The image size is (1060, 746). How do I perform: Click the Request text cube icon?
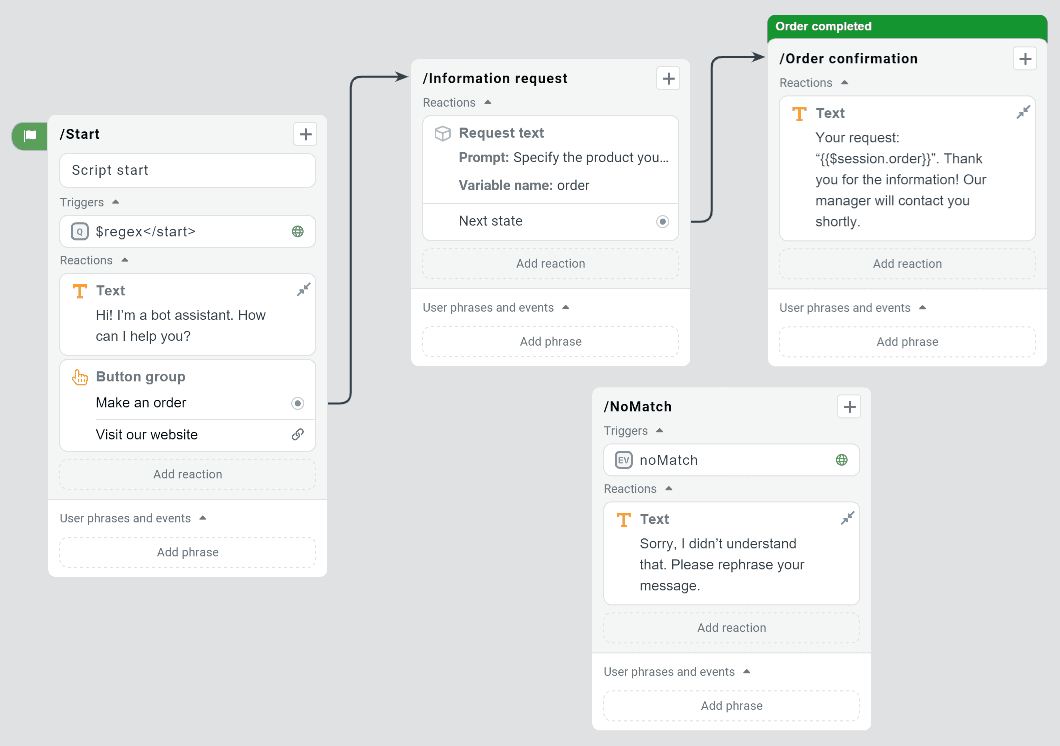pos(443,132)
